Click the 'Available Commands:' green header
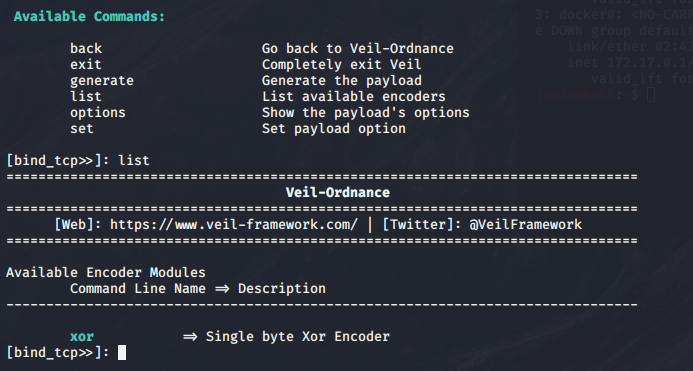This screenshot has height=371, width=693. [x=89, y=16]
